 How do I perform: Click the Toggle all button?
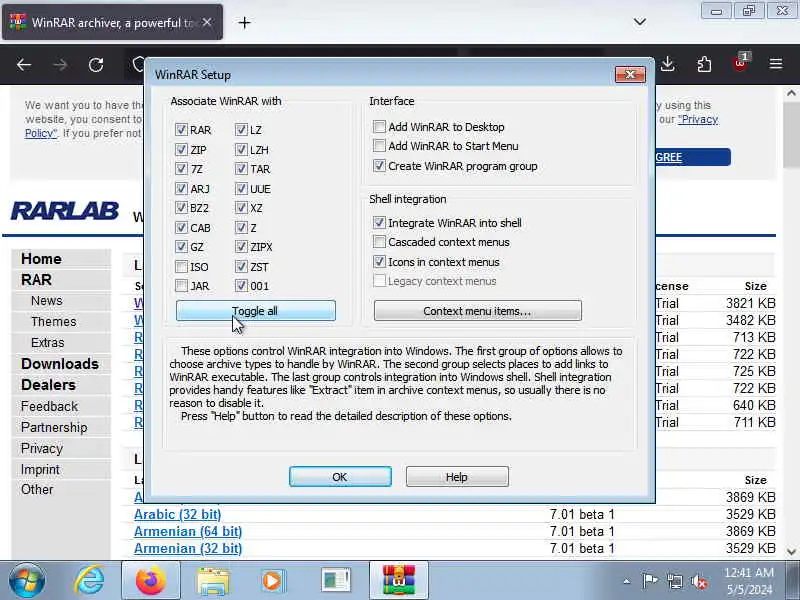tap(256, 311)
